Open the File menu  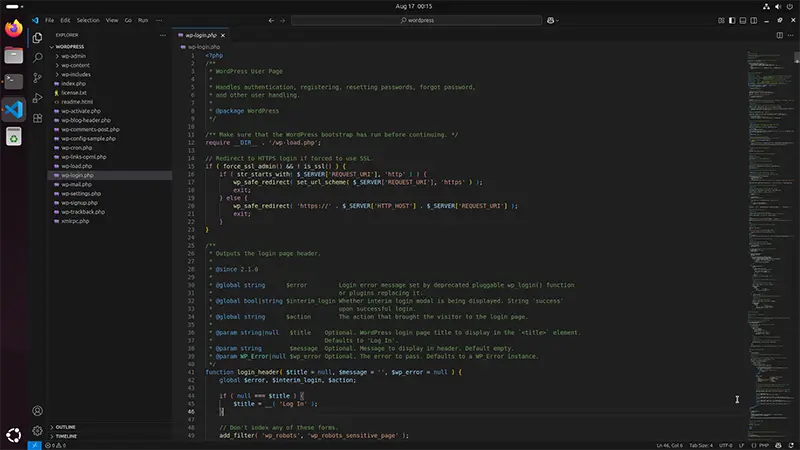coord(49,20)
